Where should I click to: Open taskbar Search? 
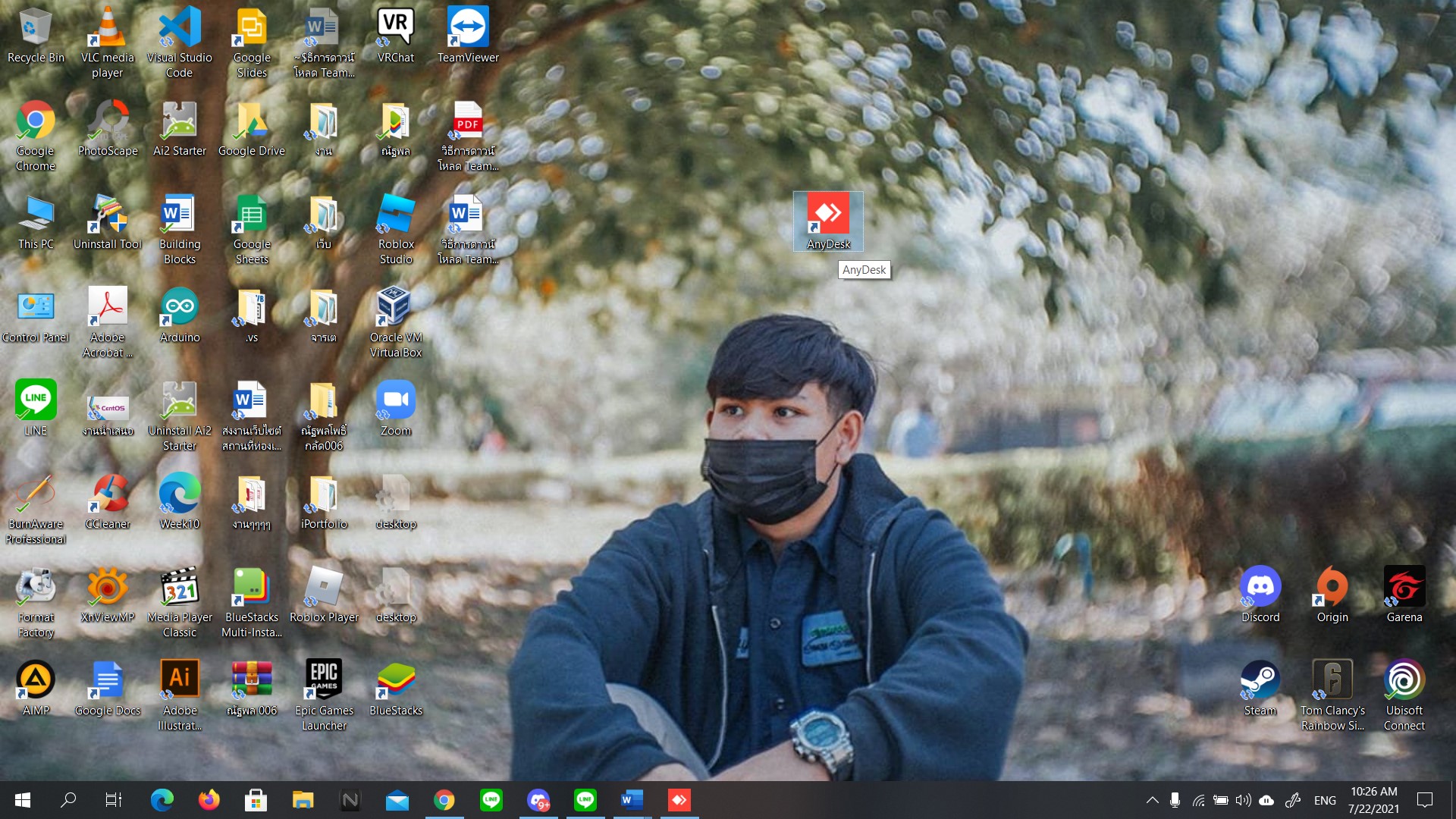coord(68,800)
